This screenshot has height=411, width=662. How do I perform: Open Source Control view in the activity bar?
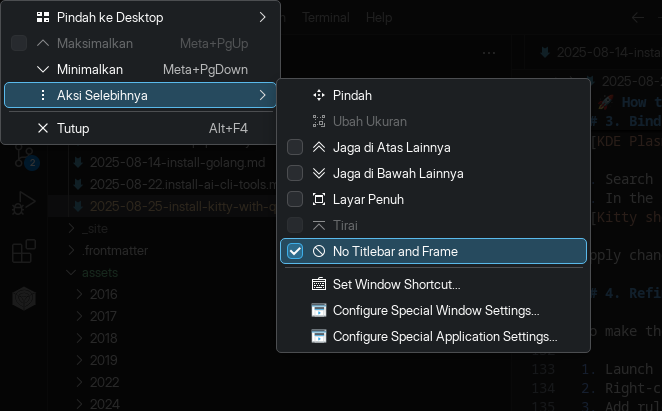(x=24, y=155)
